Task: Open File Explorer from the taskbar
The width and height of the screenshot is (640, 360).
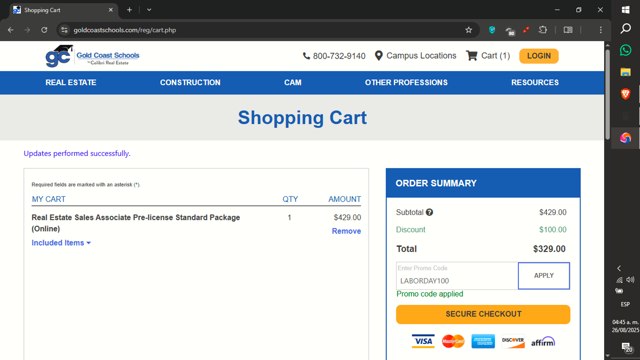Action: coord(625,72)
